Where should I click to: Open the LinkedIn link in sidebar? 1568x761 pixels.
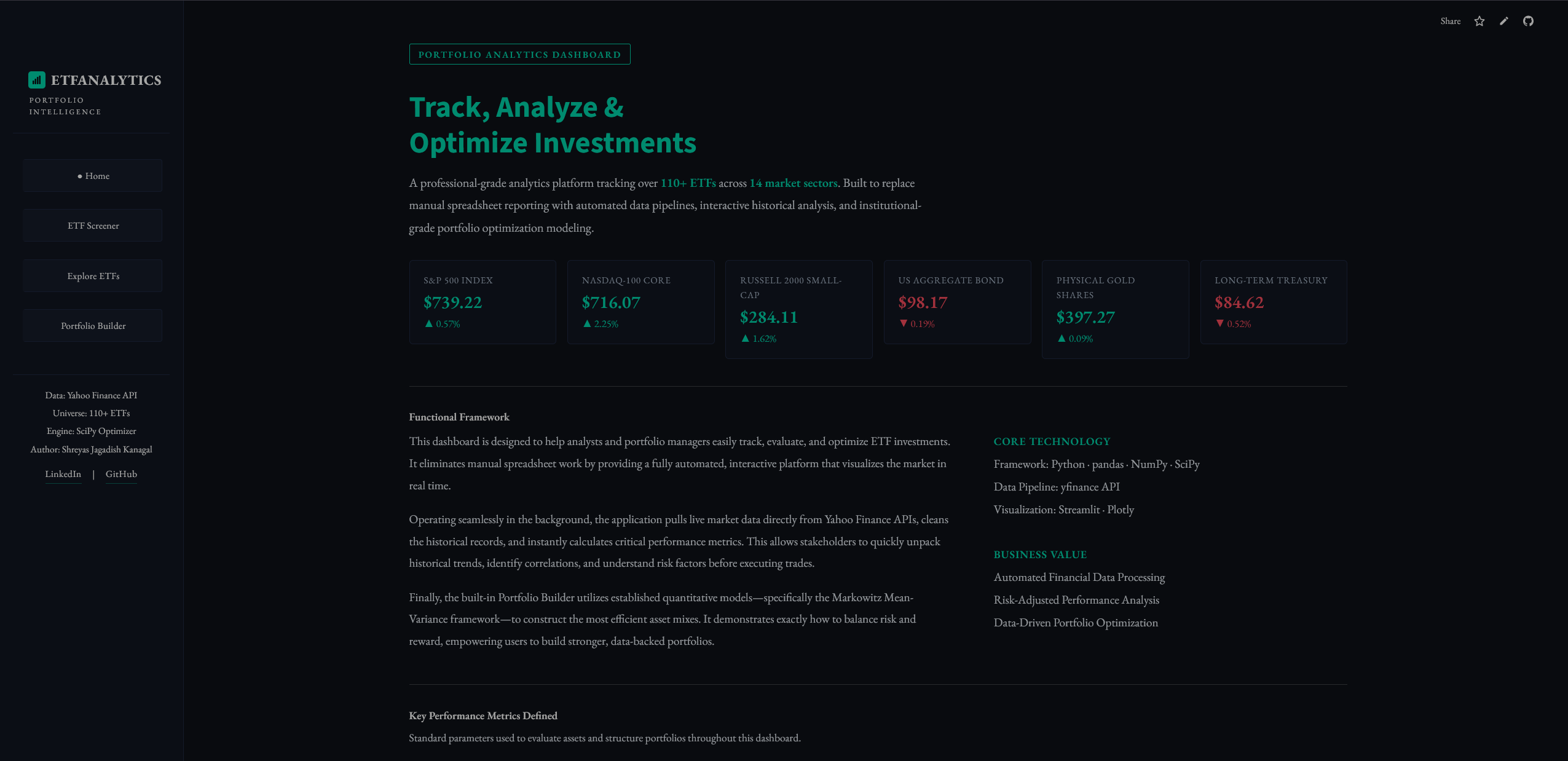63,474
